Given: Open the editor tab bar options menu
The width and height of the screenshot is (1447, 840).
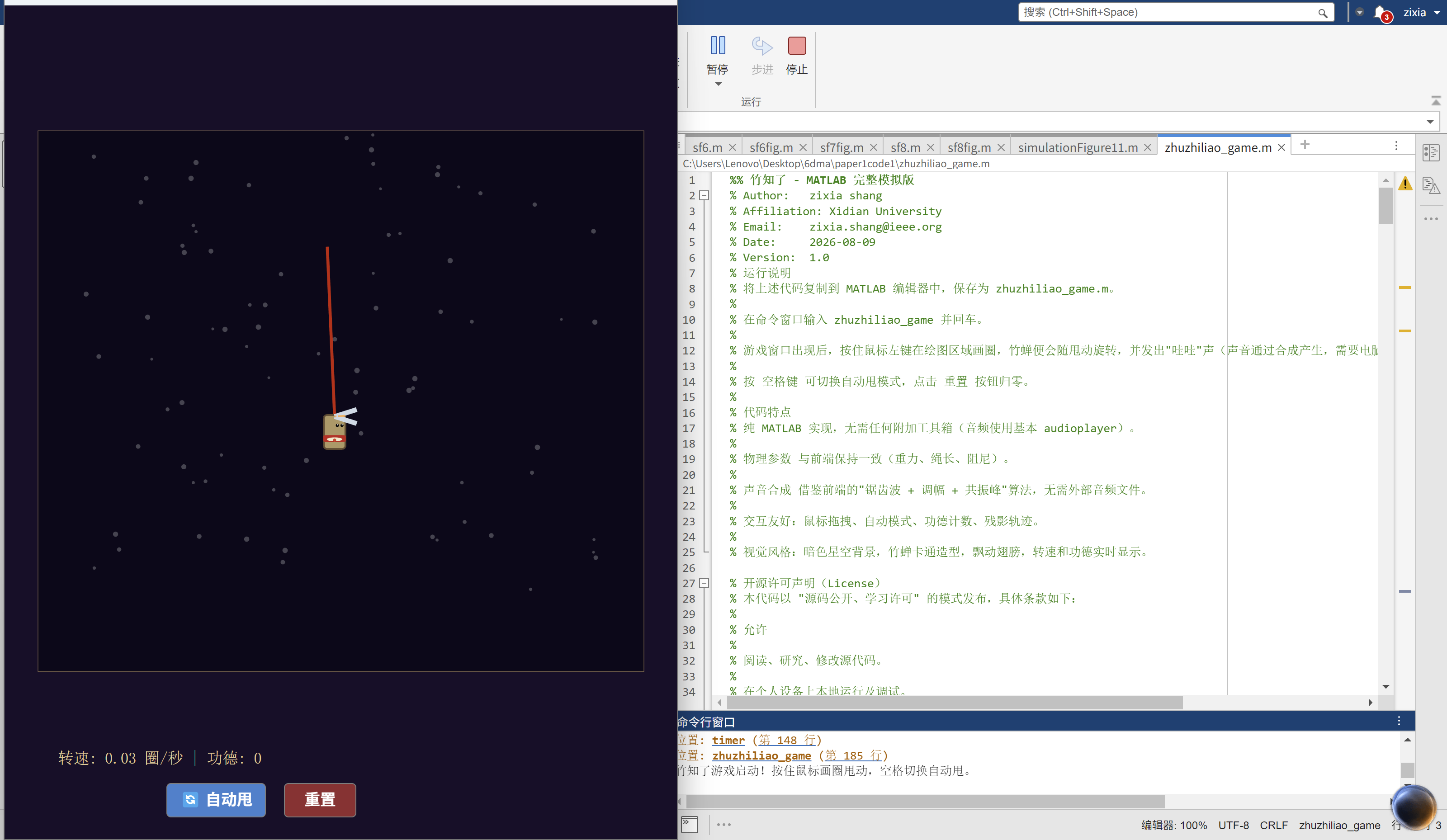Looking at the screenshot, I should pyautogui.click(x=1396, y=146).
